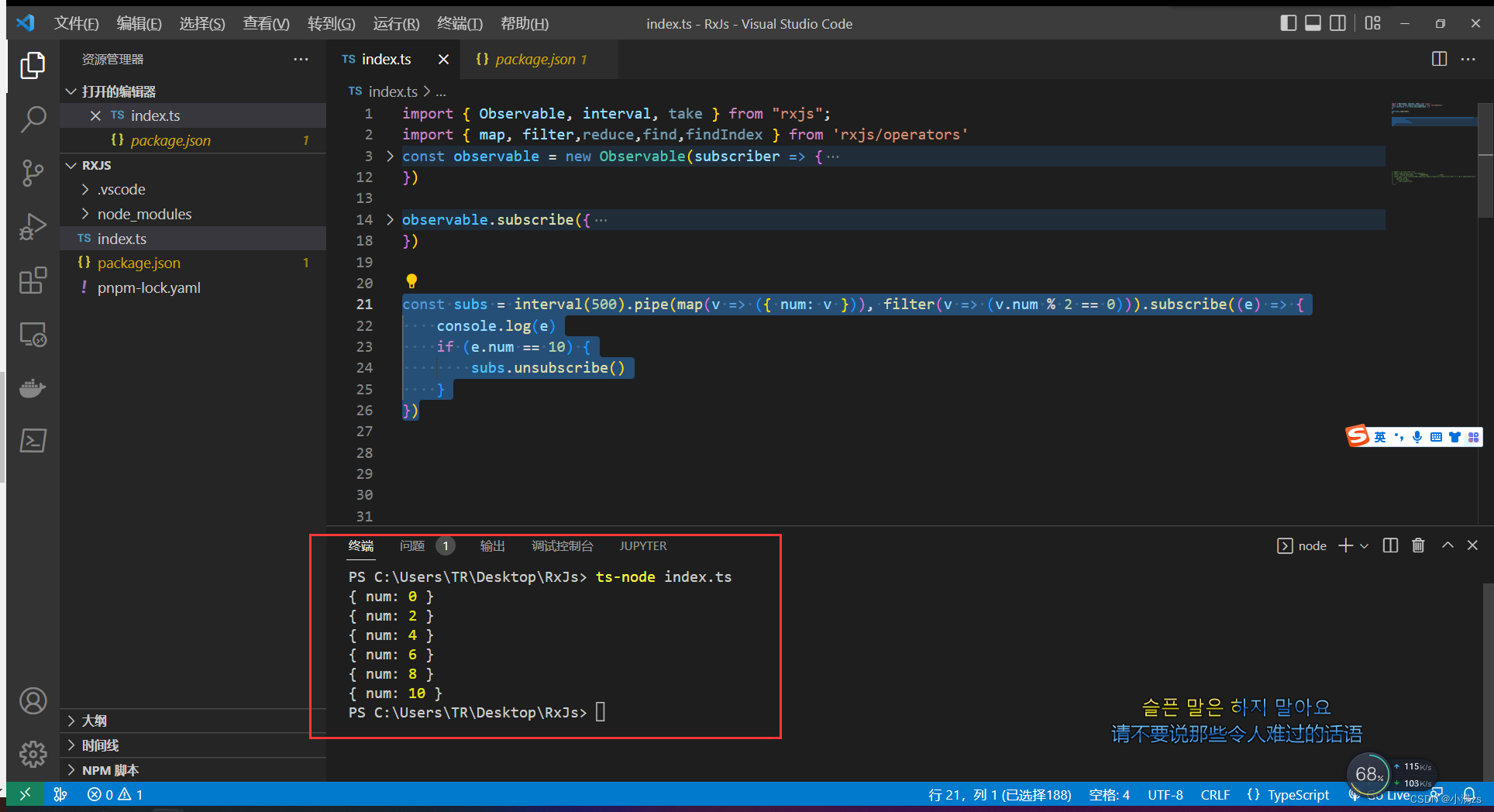Open the Extensions view
Screen dimensions: 1494x812
[33, 280]
